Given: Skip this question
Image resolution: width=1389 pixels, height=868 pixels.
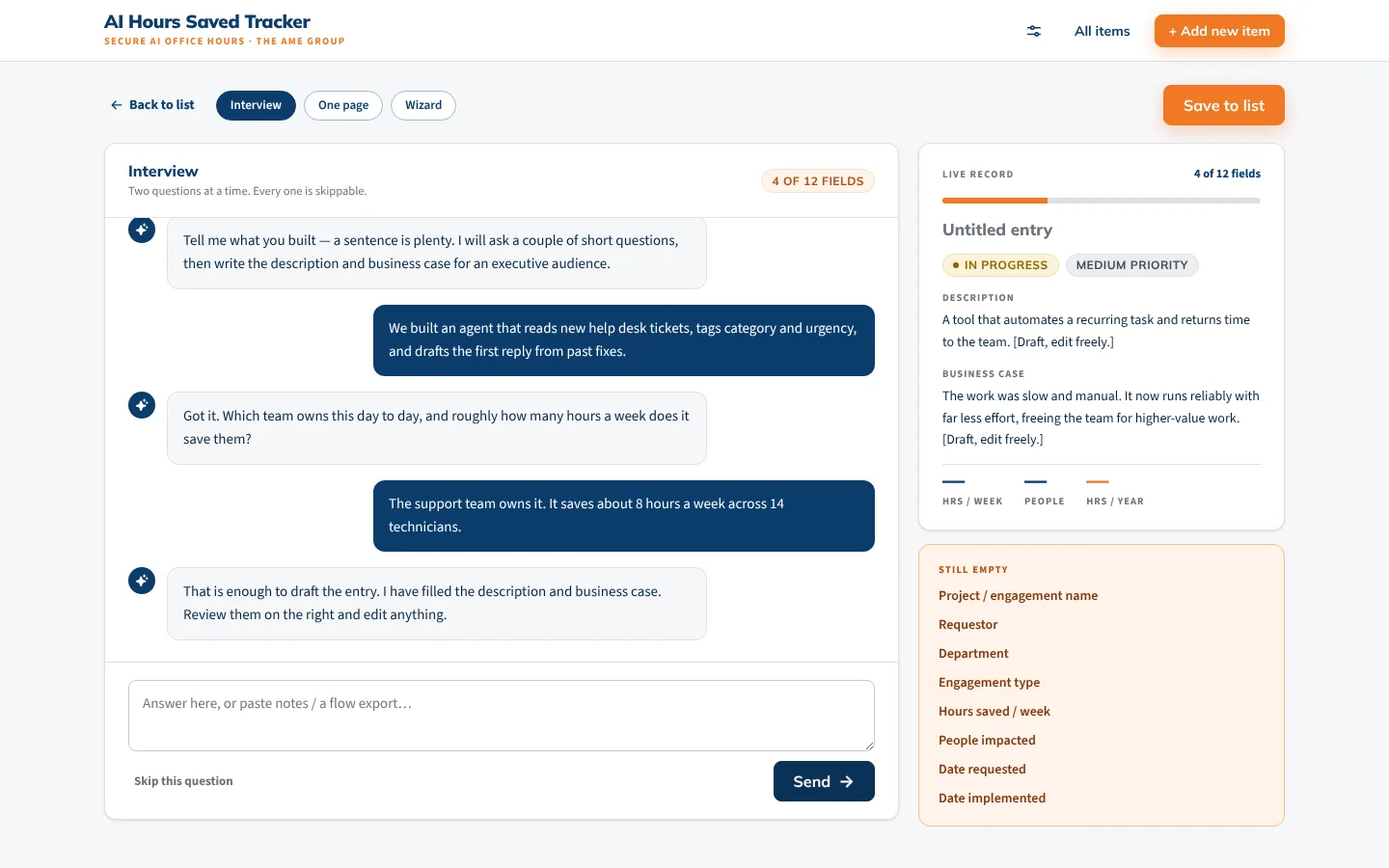Looking at the screenshot, I should pyautogui.click(x=183, y=781).
